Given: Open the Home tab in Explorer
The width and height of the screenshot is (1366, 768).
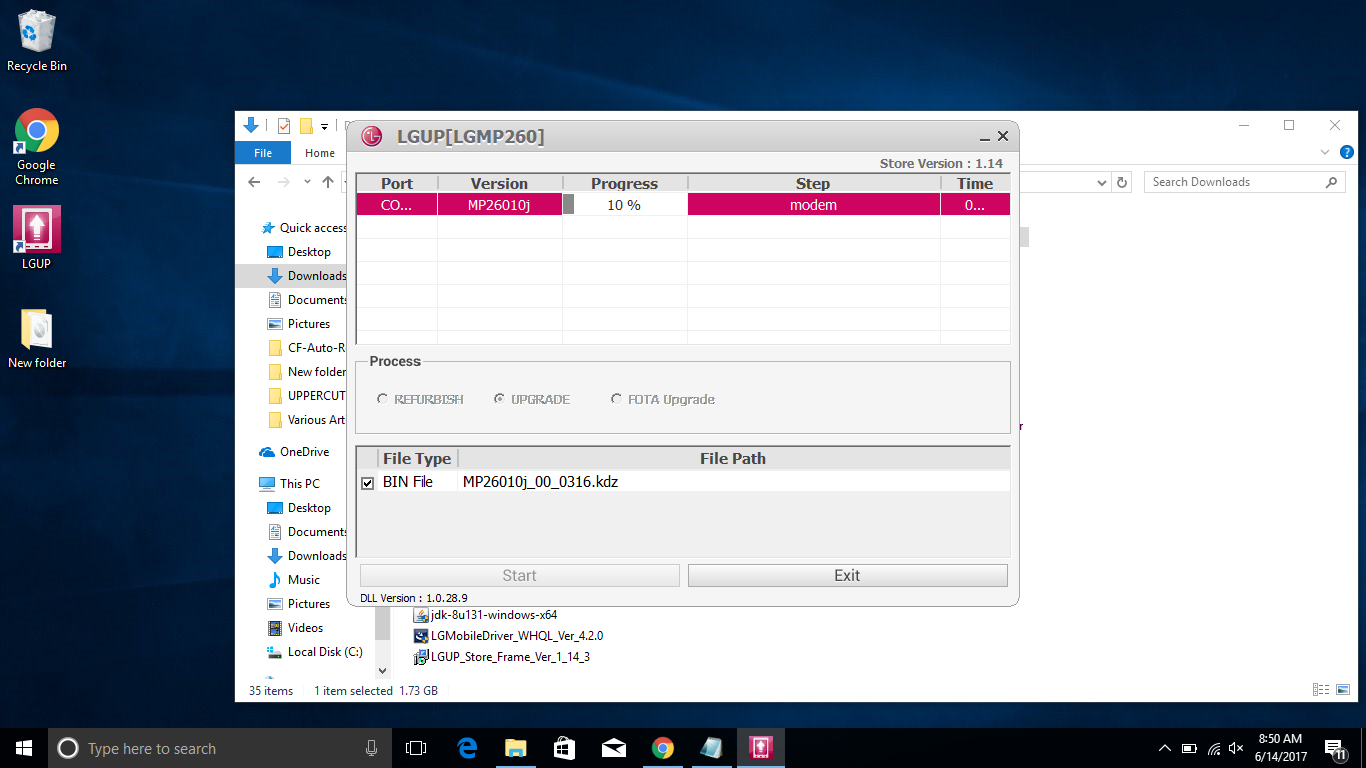Looking at the screenshot, I should point(320,153).
